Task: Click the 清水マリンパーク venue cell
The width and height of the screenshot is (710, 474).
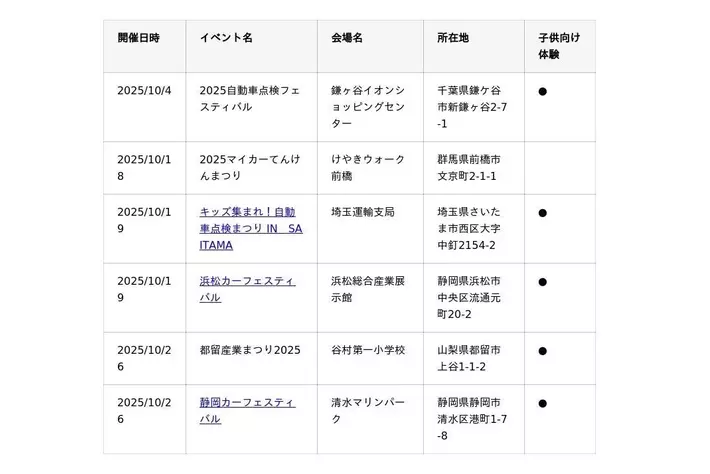Action: (x=368, y=411)
